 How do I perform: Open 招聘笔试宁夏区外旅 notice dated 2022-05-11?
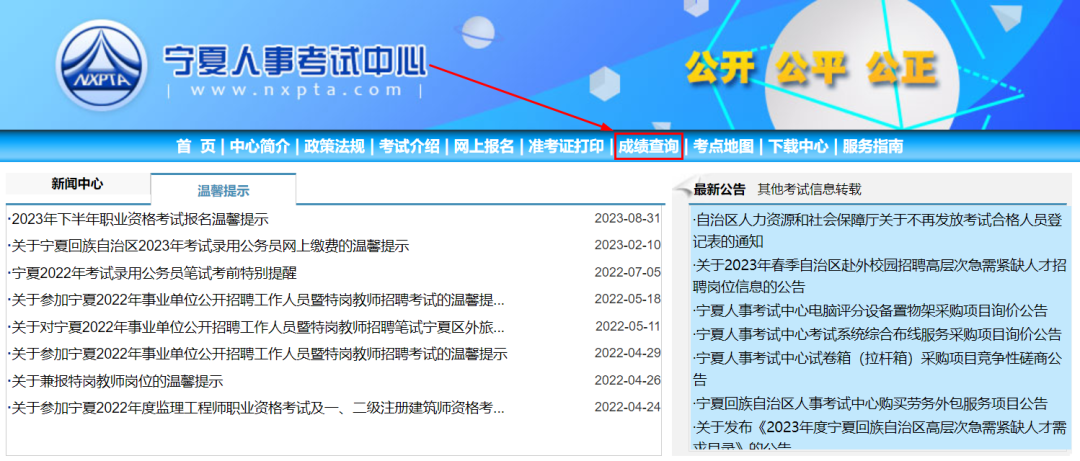pos(256,327)
